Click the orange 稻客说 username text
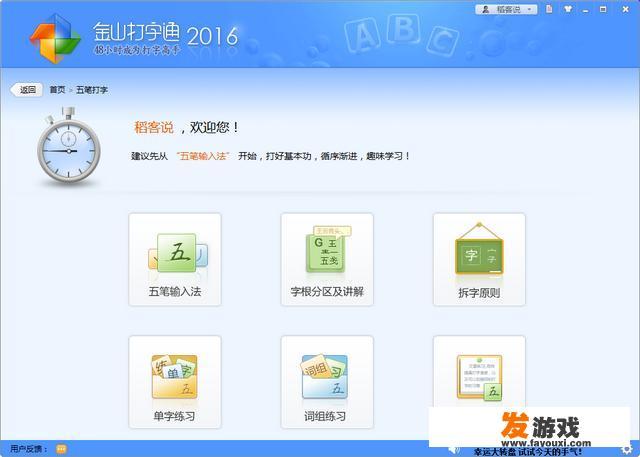The width and height of the screenshot is (640, 457). [154, 128]
